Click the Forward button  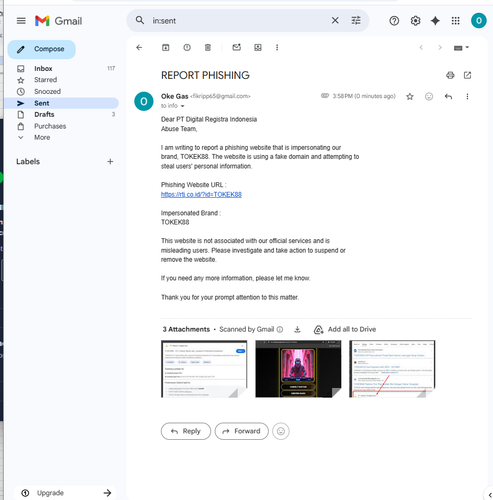click(241, 431)
